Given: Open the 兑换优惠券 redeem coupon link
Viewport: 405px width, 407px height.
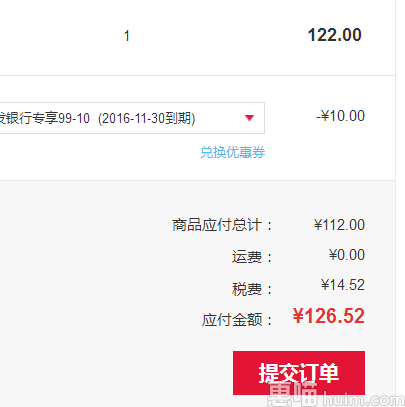Looking at the screenshot, I should coord(232,152).
